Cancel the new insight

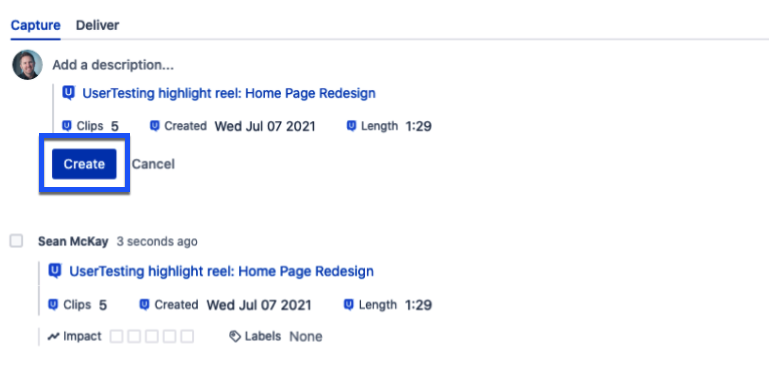153,164
